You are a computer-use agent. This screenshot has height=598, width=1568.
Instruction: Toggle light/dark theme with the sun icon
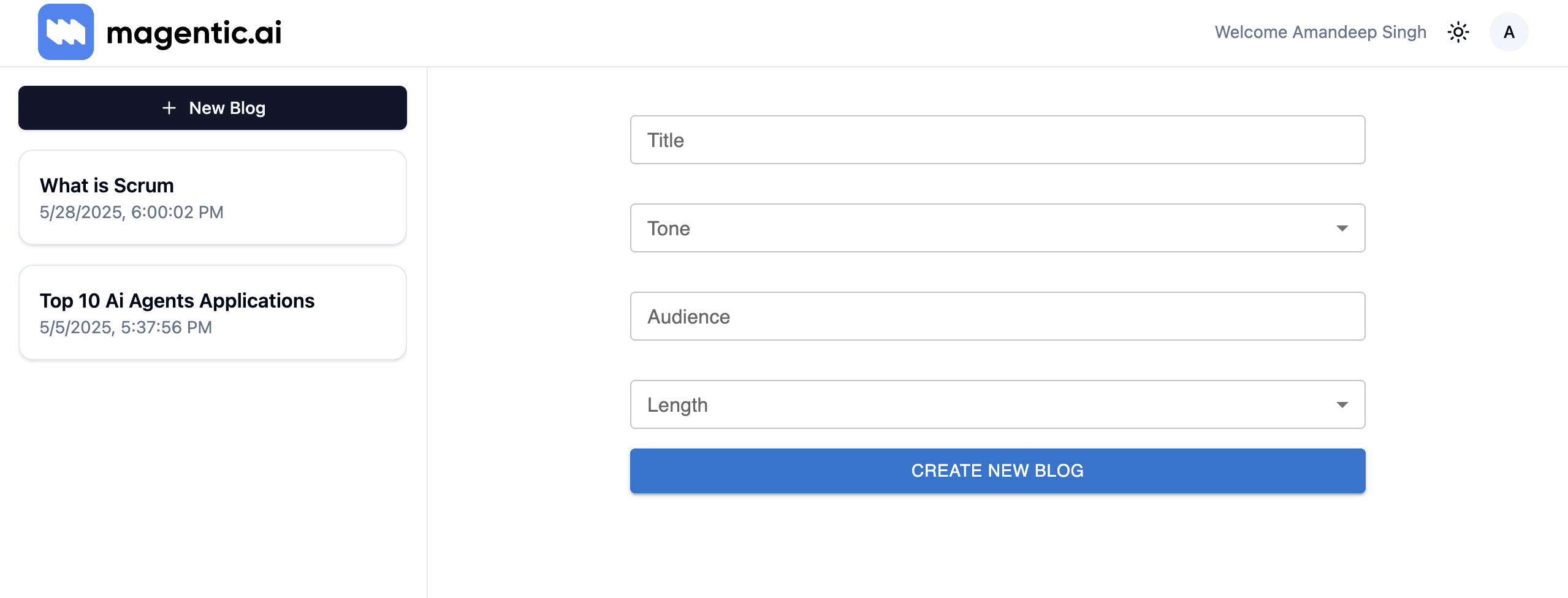coord(1458,32)
